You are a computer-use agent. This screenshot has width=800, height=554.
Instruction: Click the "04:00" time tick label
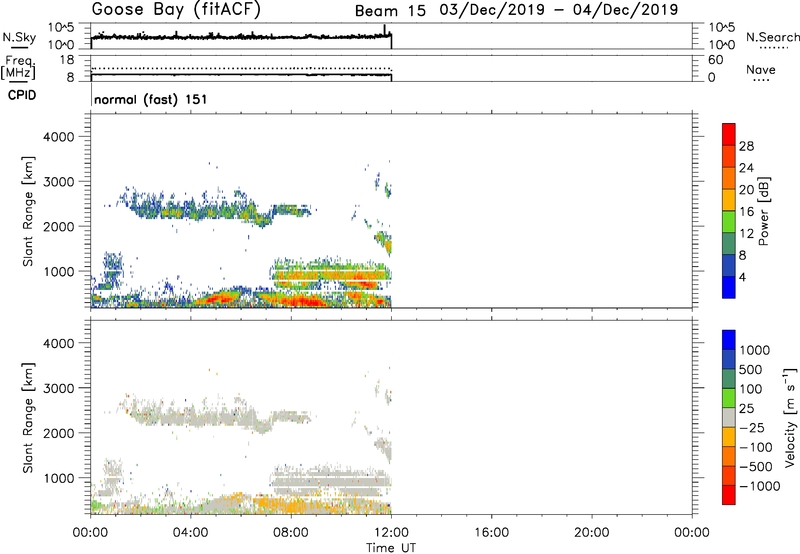191,533
